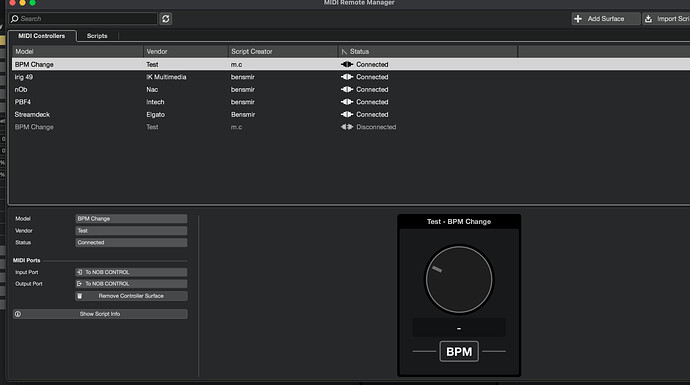Click the BPM knob on surface preview
Screen dimensions: 690x385
click(459, 279)
